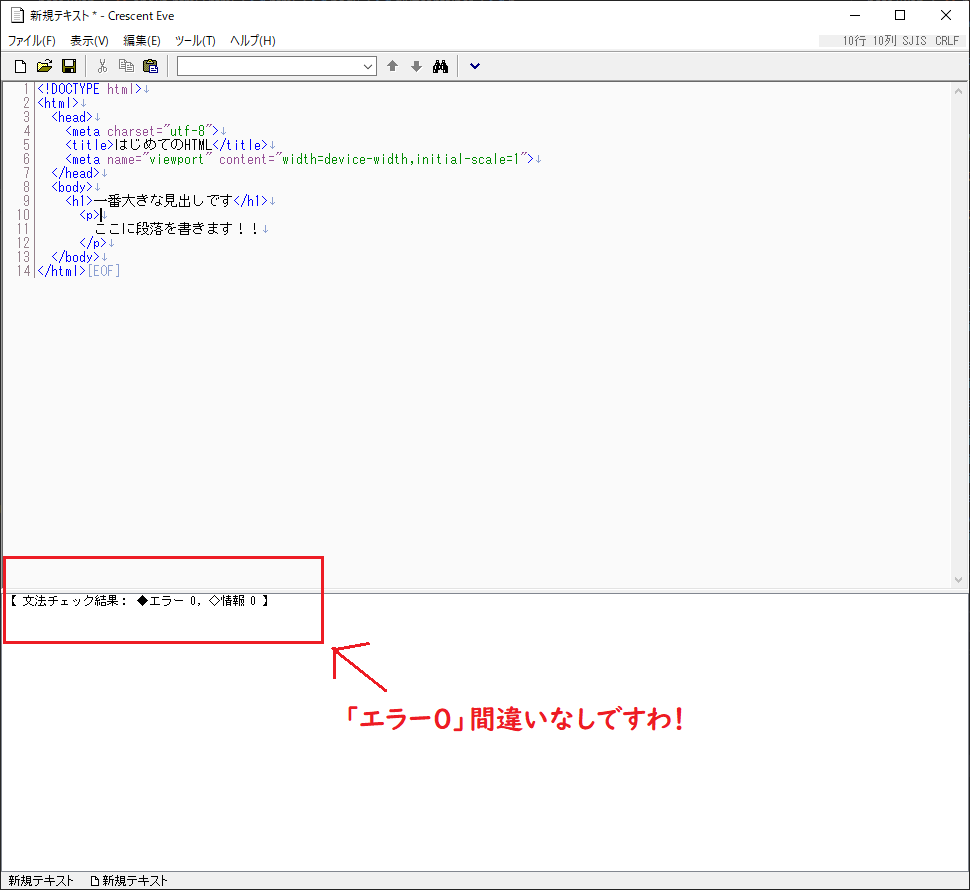
Task: Open the 表示(V) menu
Action: [89, 41]
